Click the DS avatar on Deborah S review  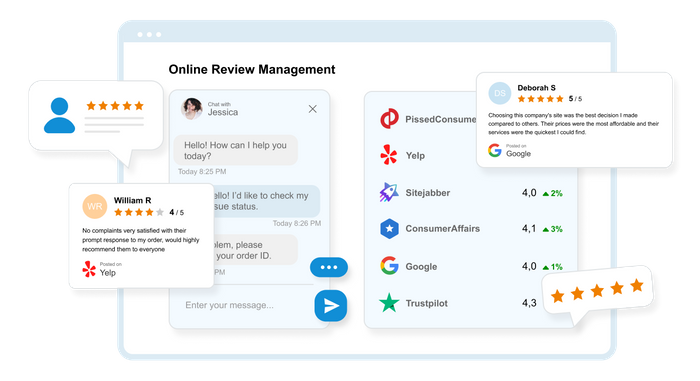pyautogui.click(x=500, y=93)
